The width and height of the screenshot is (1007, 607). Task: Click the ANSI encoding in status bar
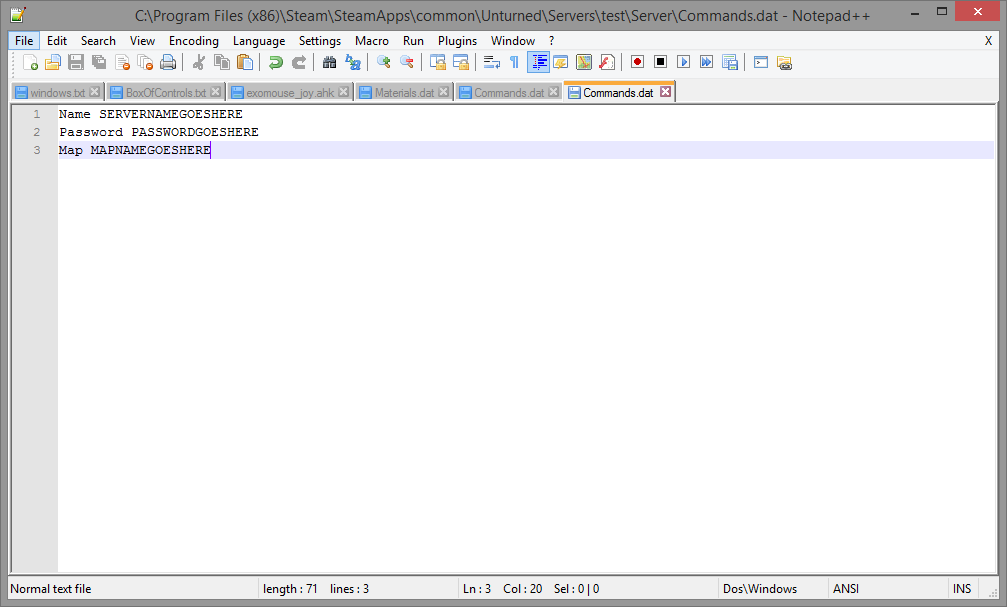point(846,588)
